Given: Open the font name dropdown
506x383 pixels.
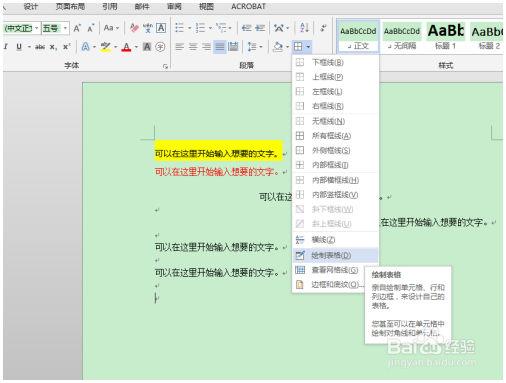Looking at the screenshot, I should (x=37, y=28).
